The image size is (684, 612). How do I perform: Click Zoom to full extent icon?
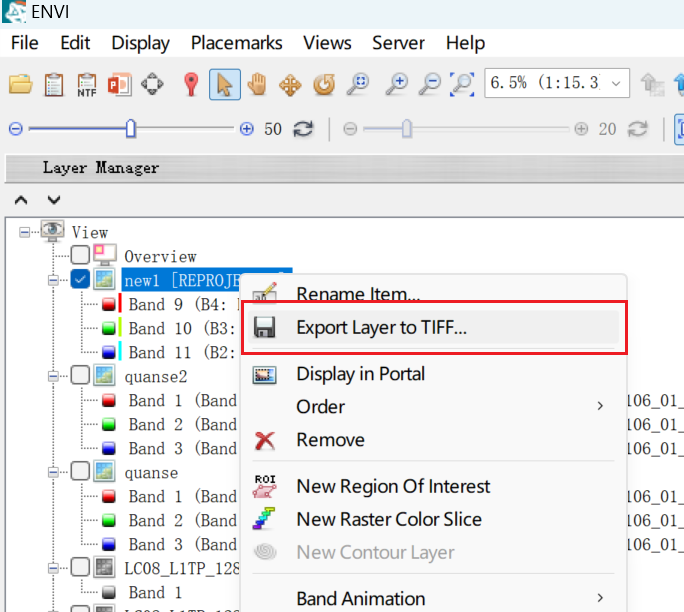[x=462, y=84]
